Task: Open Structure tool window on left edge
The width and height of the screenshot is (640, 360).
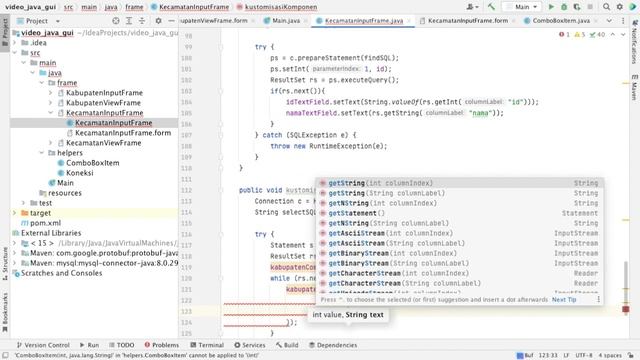Action: click(5, 263)
